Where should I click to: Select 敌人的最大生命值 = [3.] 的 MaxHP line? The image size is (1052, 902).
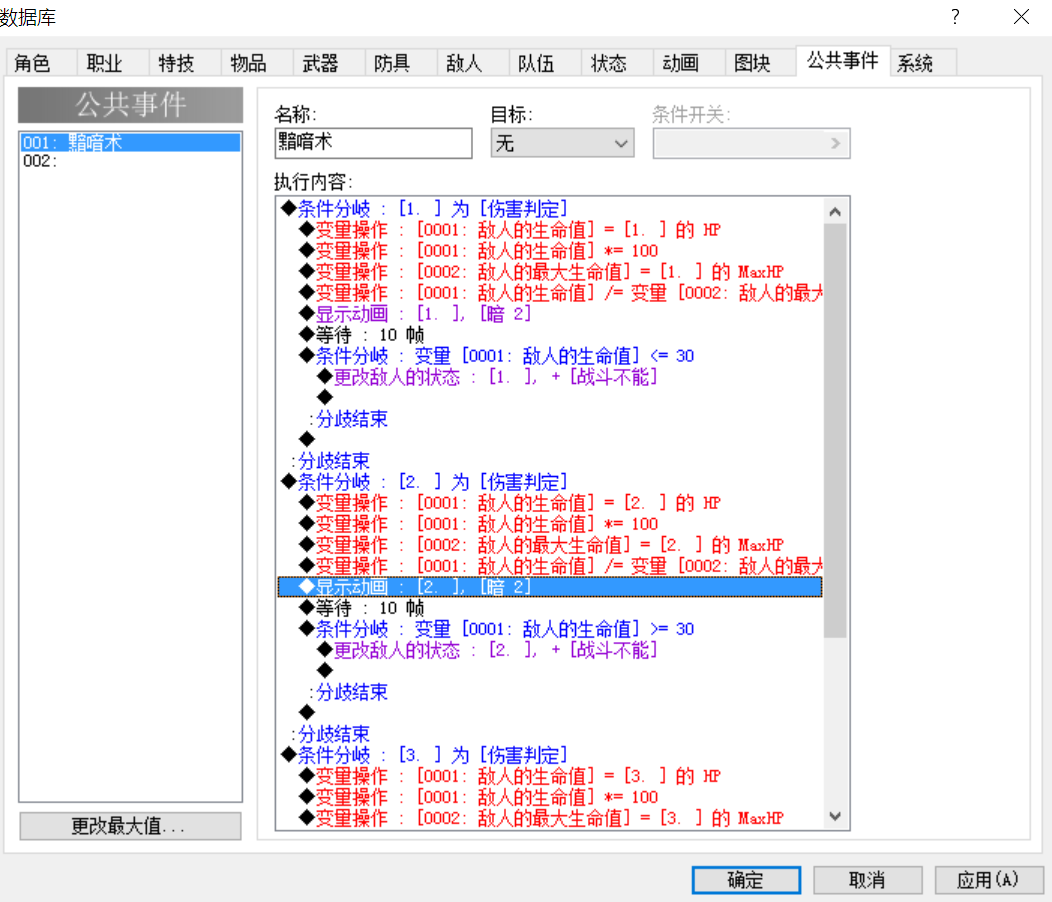tap(550, 818)
